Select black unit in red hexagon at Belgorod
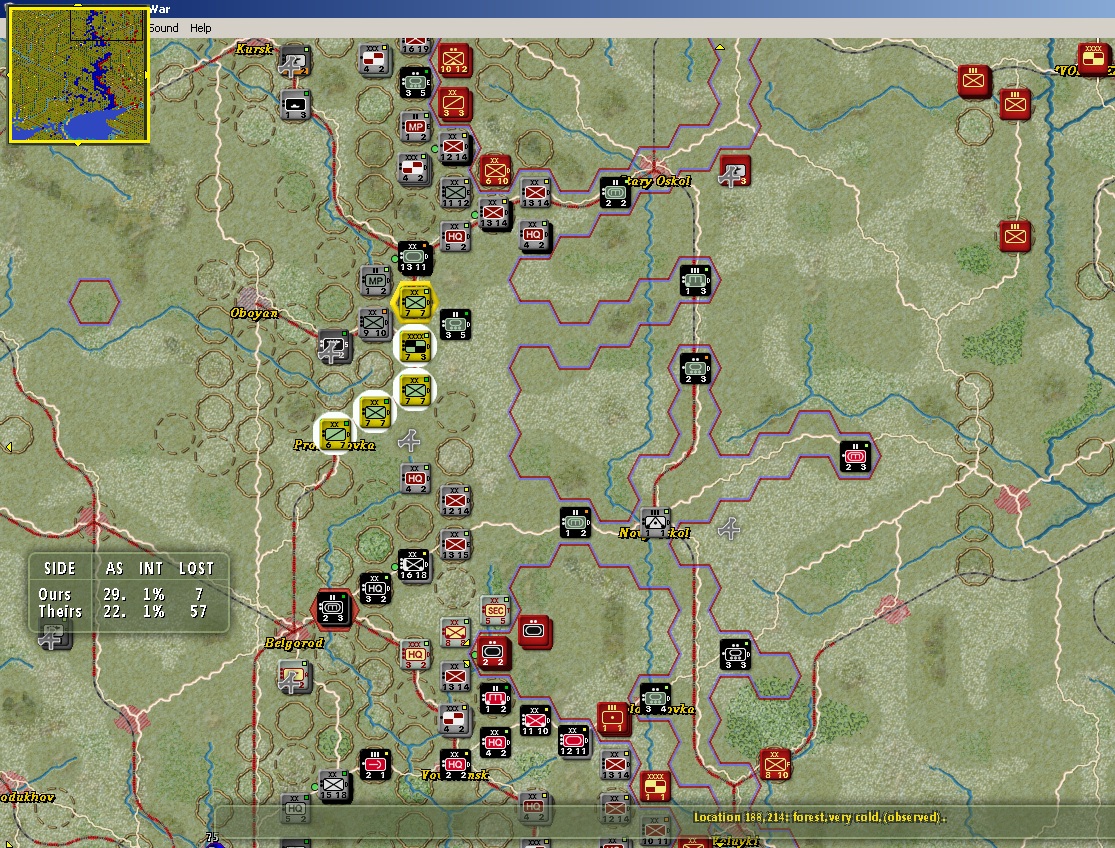This screenshot has width=1115, height=848. coord(333,609)
